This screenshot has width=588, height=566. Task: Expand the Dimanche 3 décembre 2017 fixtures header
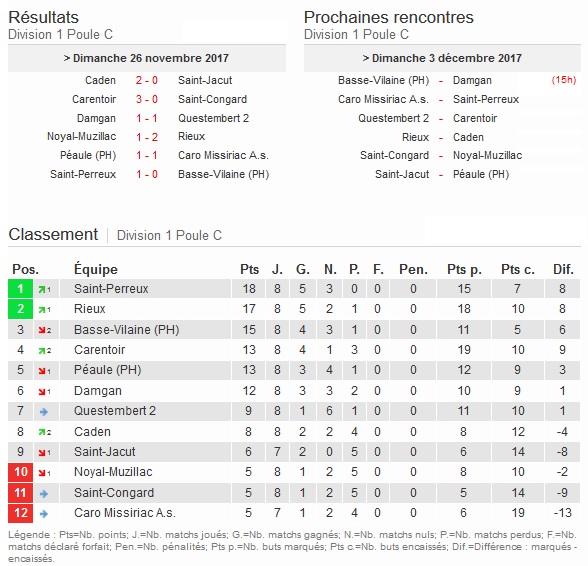pos(442,58)
